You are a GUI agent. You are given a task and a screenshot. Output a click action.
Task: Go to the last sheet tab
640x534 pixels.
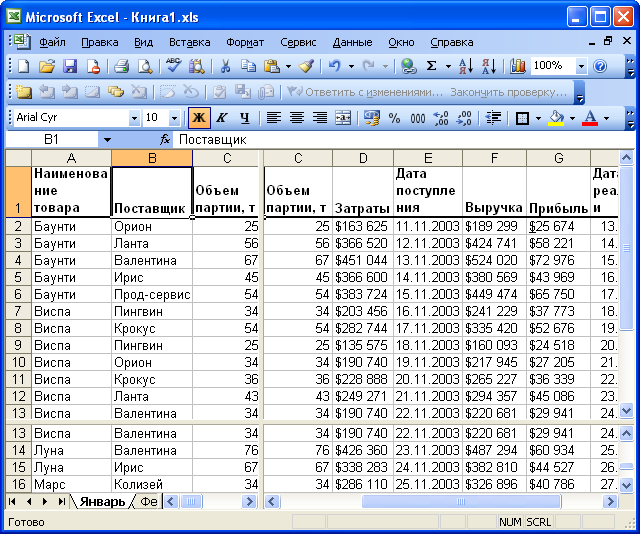coord(62,501)
